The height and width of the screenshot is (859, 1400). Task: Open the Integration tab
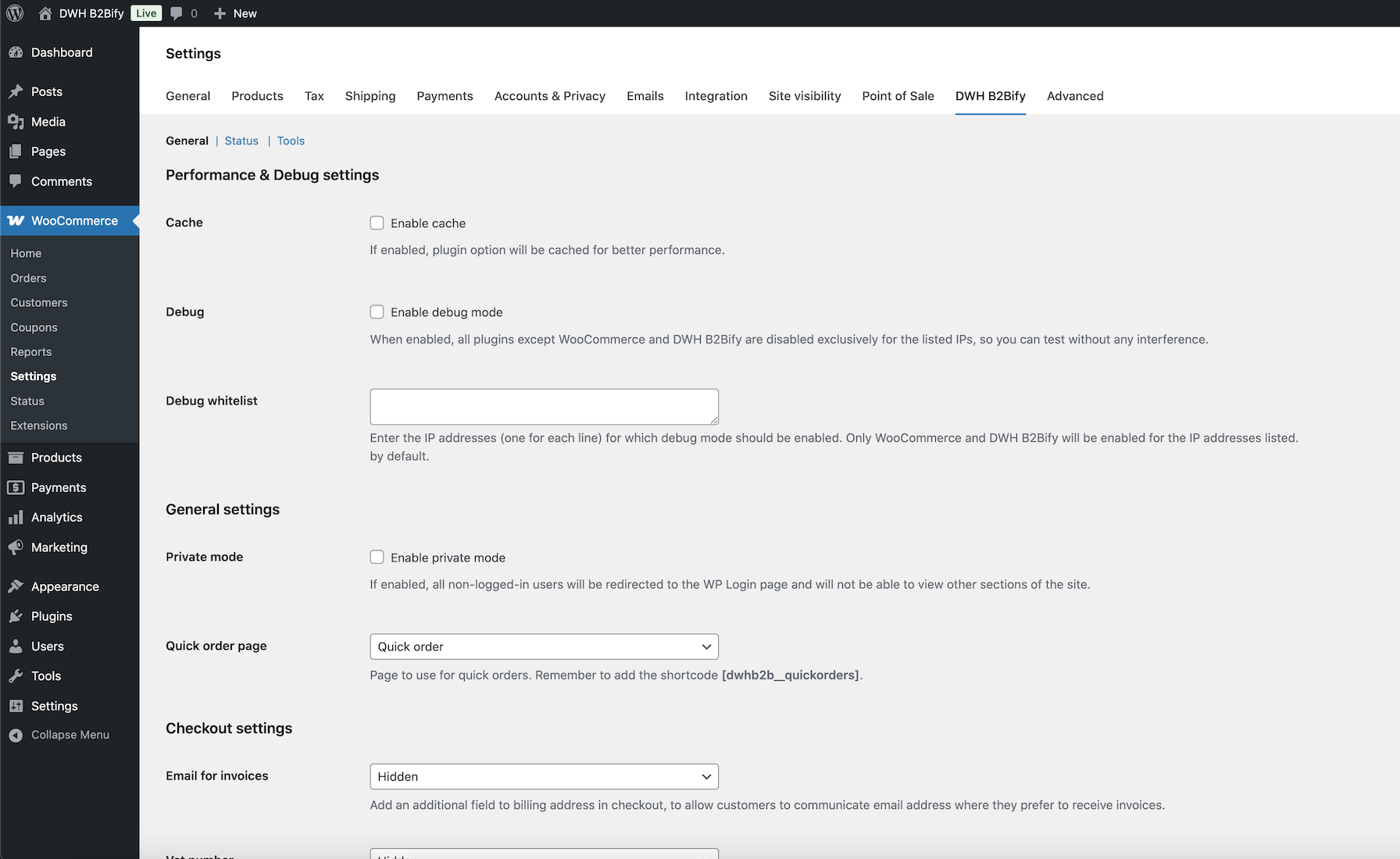(716, 96)
